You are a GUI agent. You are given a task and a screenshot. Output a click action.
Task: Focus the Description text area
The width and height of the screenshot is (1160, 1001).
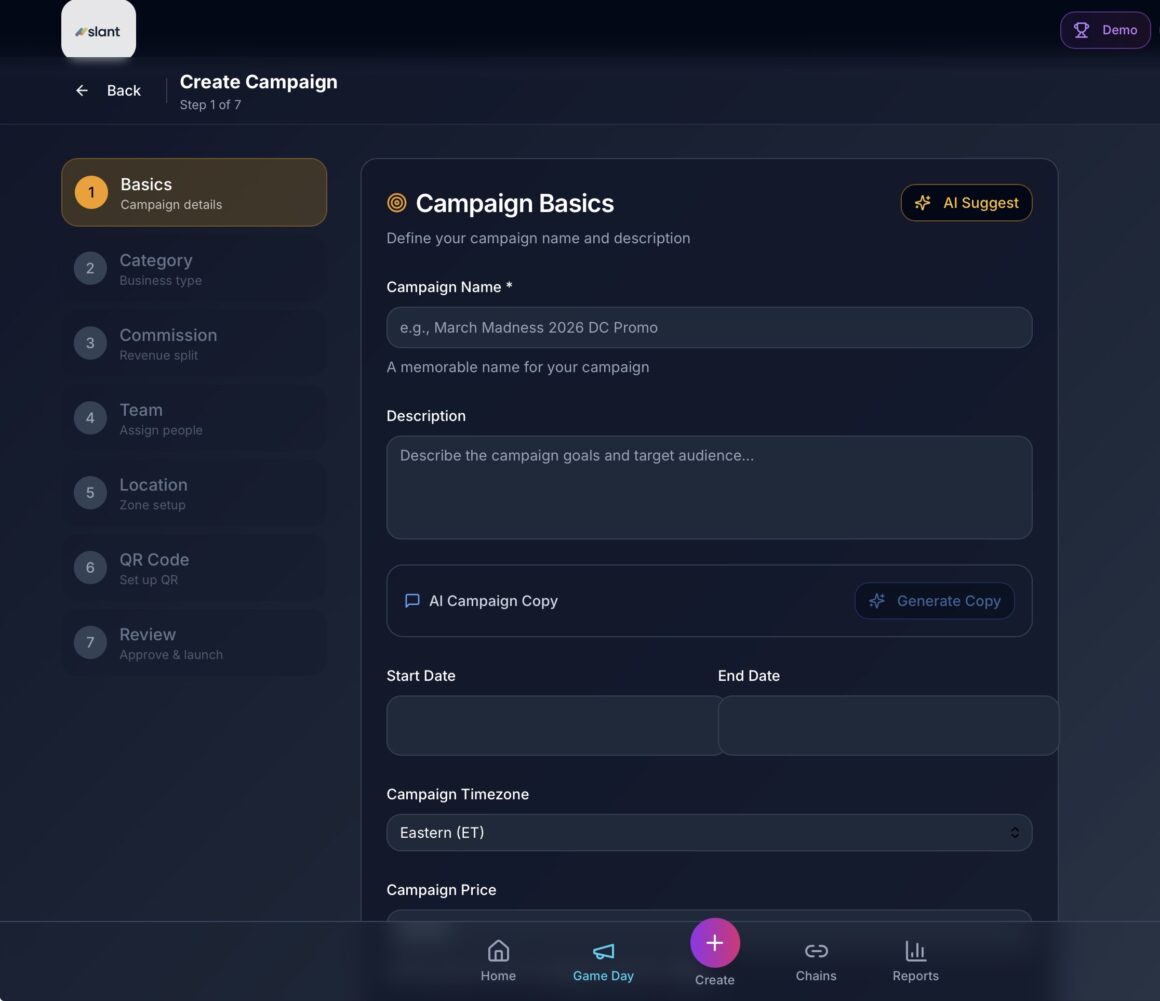[709, 487]
